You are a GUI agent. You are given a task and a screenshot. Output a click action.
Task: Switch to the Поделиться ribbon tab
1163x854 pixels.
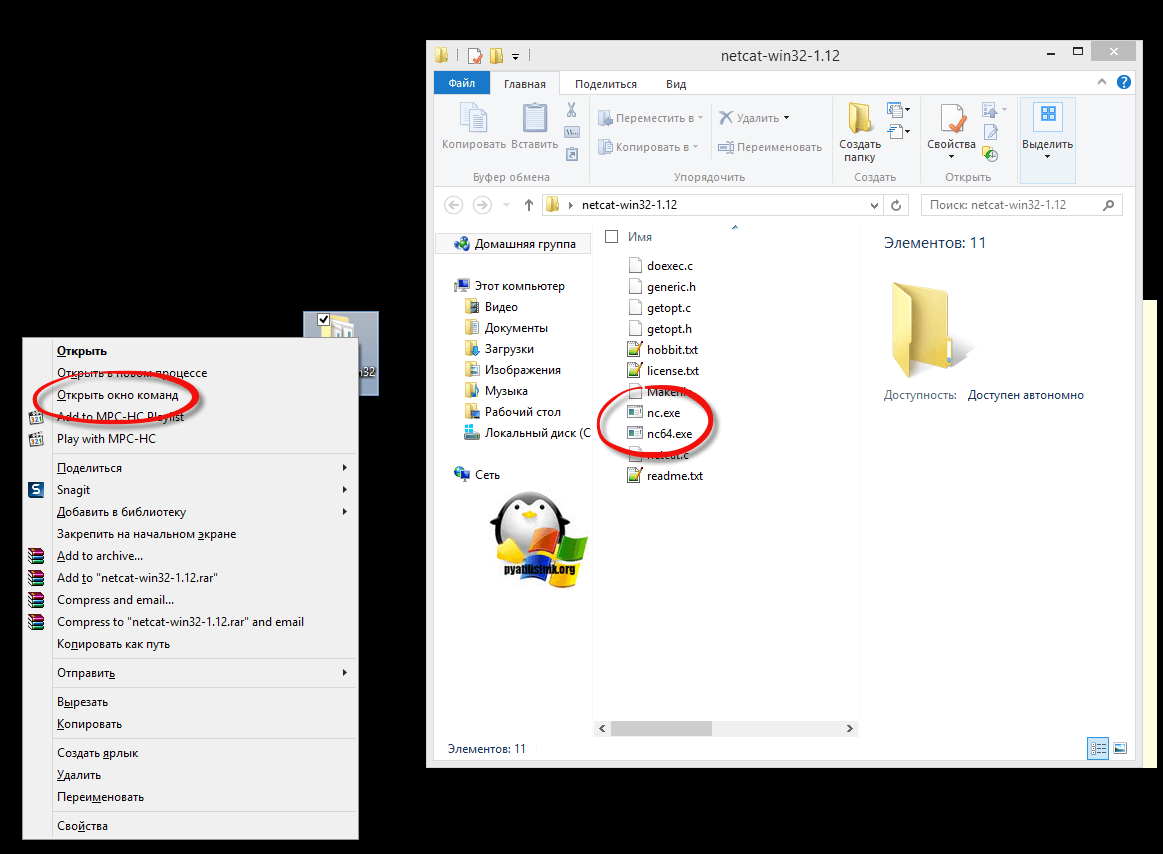coord(605,84)
